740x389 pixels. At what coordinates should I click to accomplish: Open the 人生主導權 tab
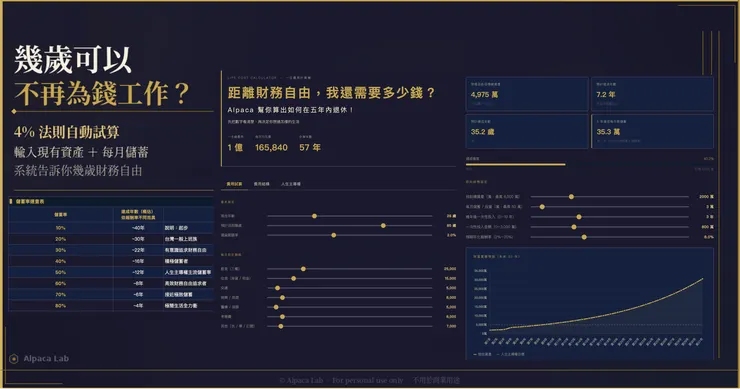coord(291,184)
